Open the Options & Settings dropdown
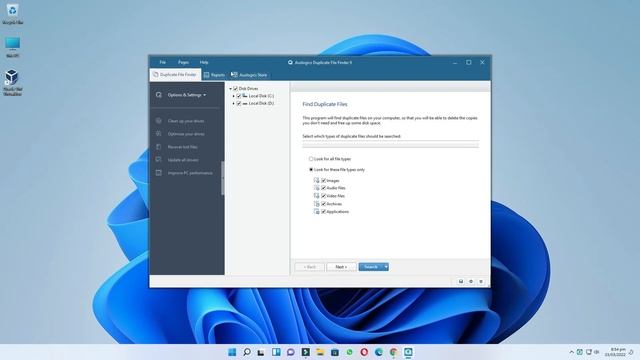The image size is (640, 360). [x=187, y=95]
